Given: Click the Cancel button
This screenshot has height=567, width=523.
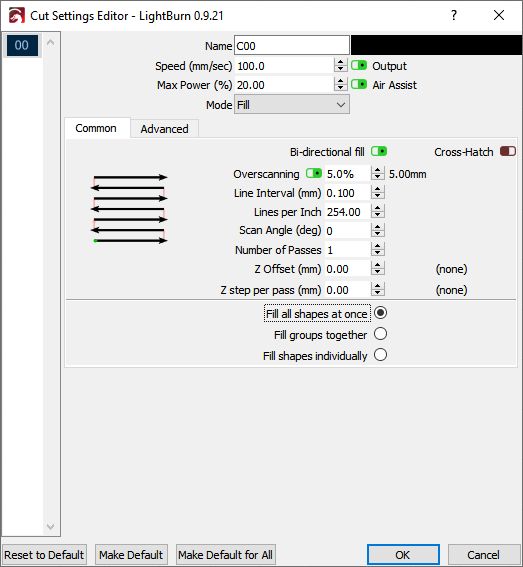Looking at the screenshot, I should point(484,555).
